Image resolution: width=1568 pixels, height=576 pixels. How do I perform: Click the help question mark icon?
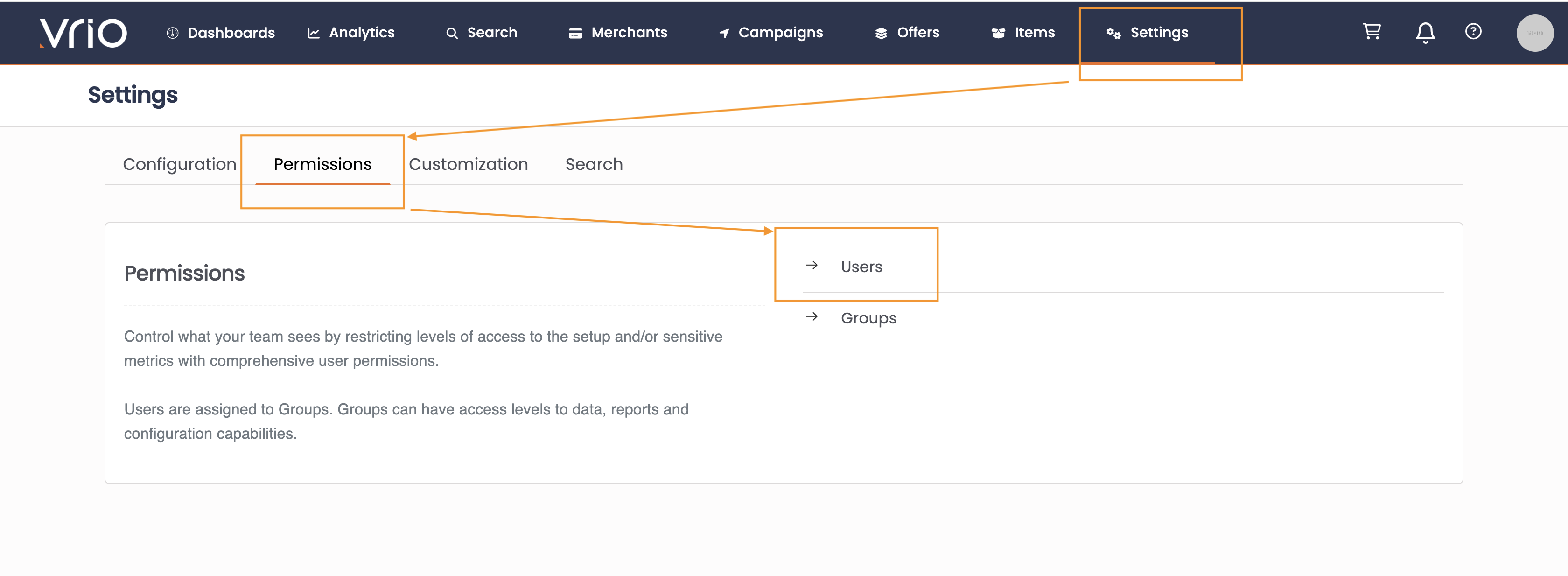(1473, 31)
